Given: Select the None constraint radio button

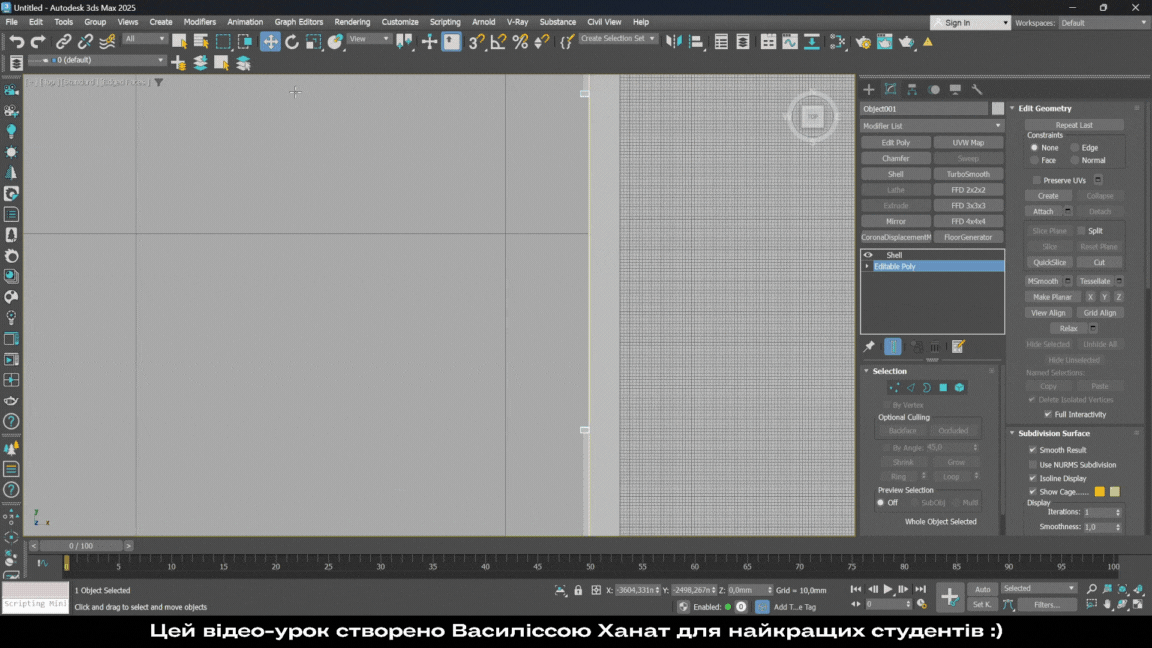Looking at the screenshot, I should 1034,148.
